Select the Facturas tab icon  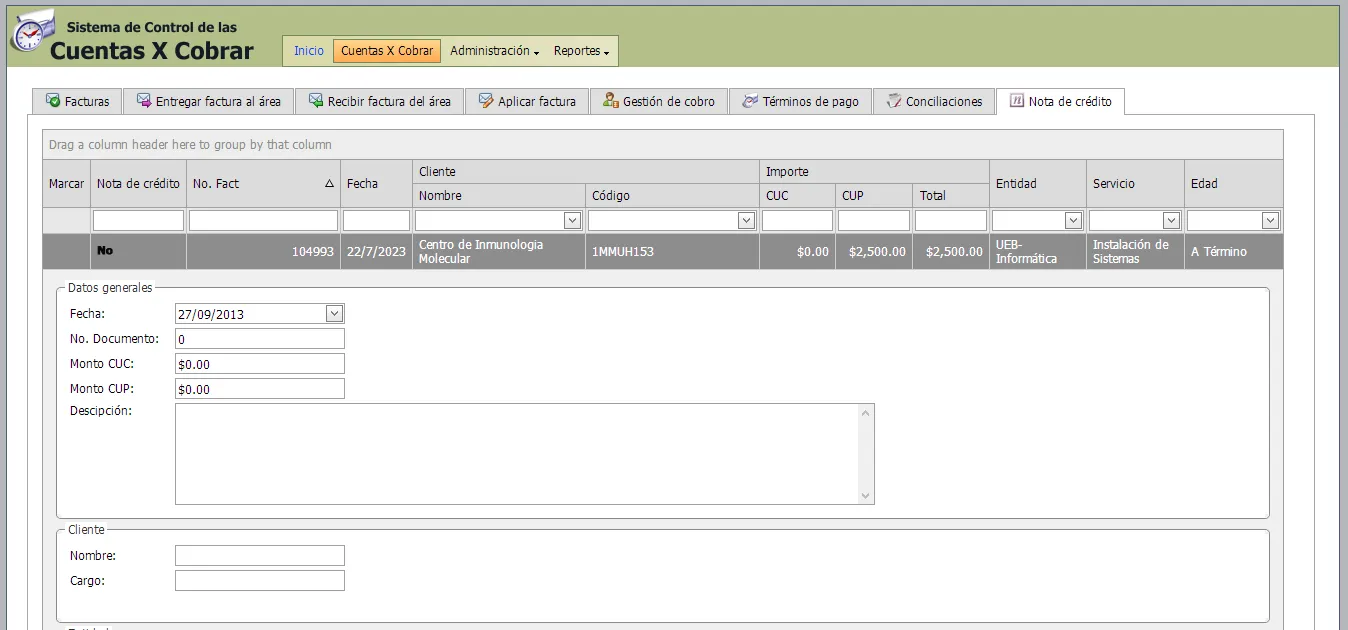[51, 100]
